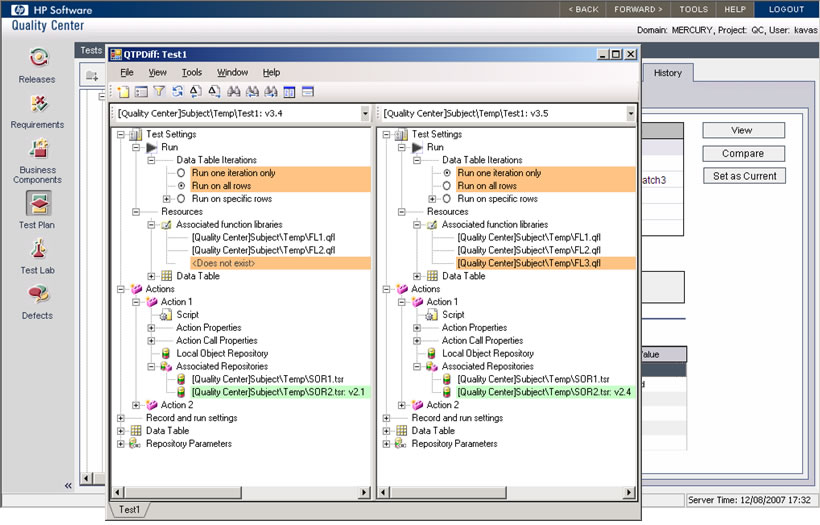
Task: Click LOGOUT in the top bar
Action: 787,9
